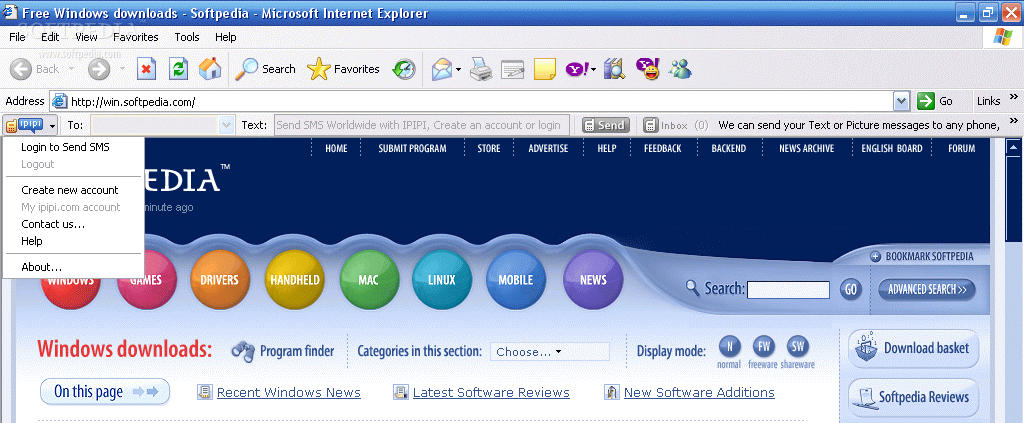
Task: Click the IPIPI Send button
Action: (605, 125)
